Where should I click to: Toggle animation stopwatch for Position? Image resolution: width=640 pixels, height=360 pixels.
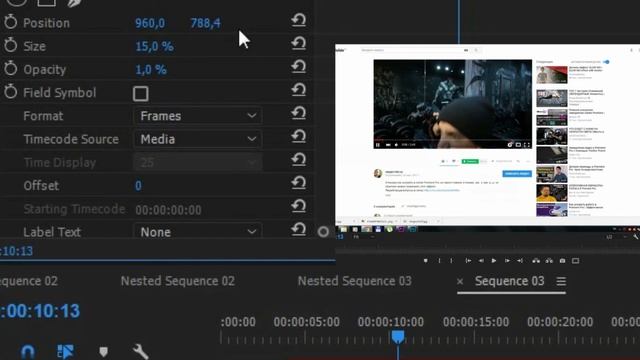point(11,22)
